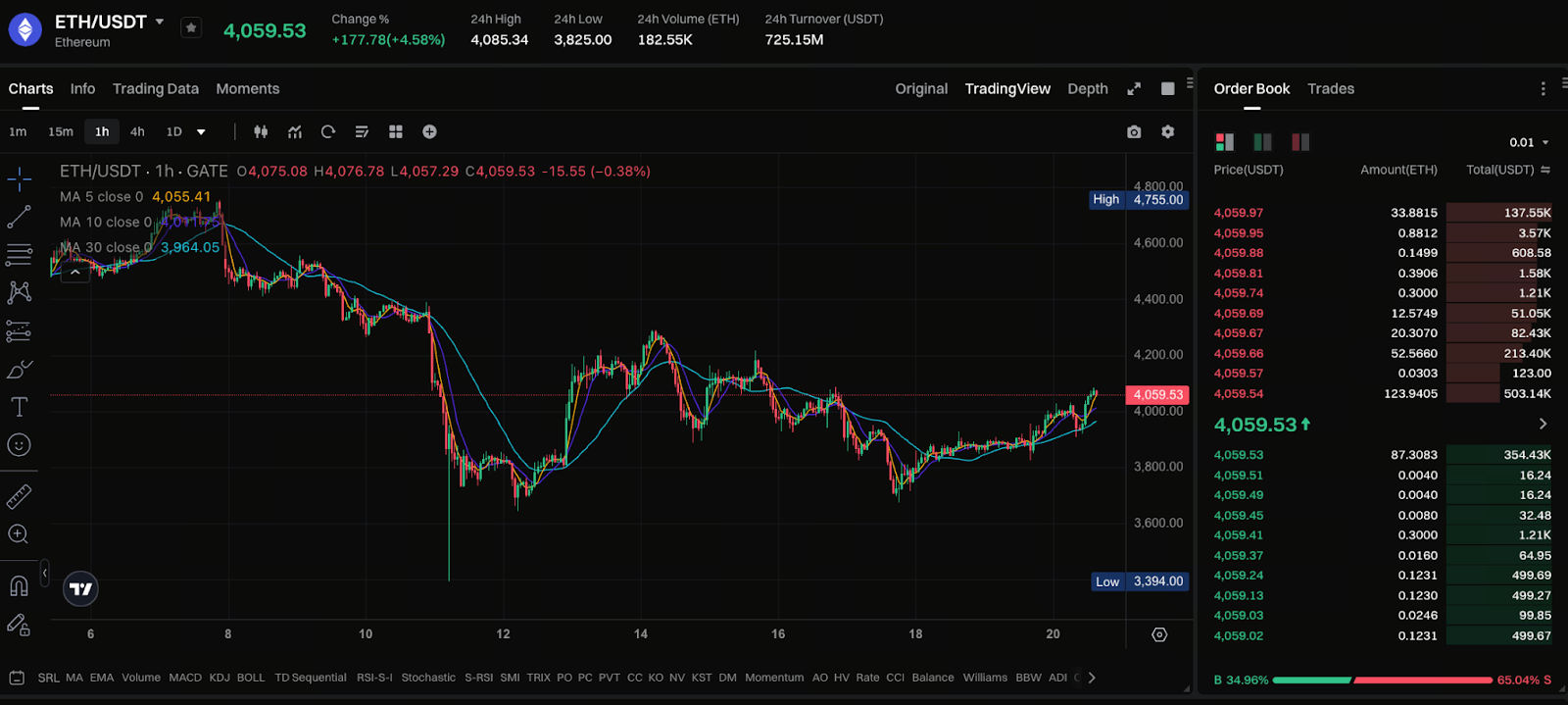Take a chart snapshot with the camera icon
1568x705 pixels.
(1134, 131)
